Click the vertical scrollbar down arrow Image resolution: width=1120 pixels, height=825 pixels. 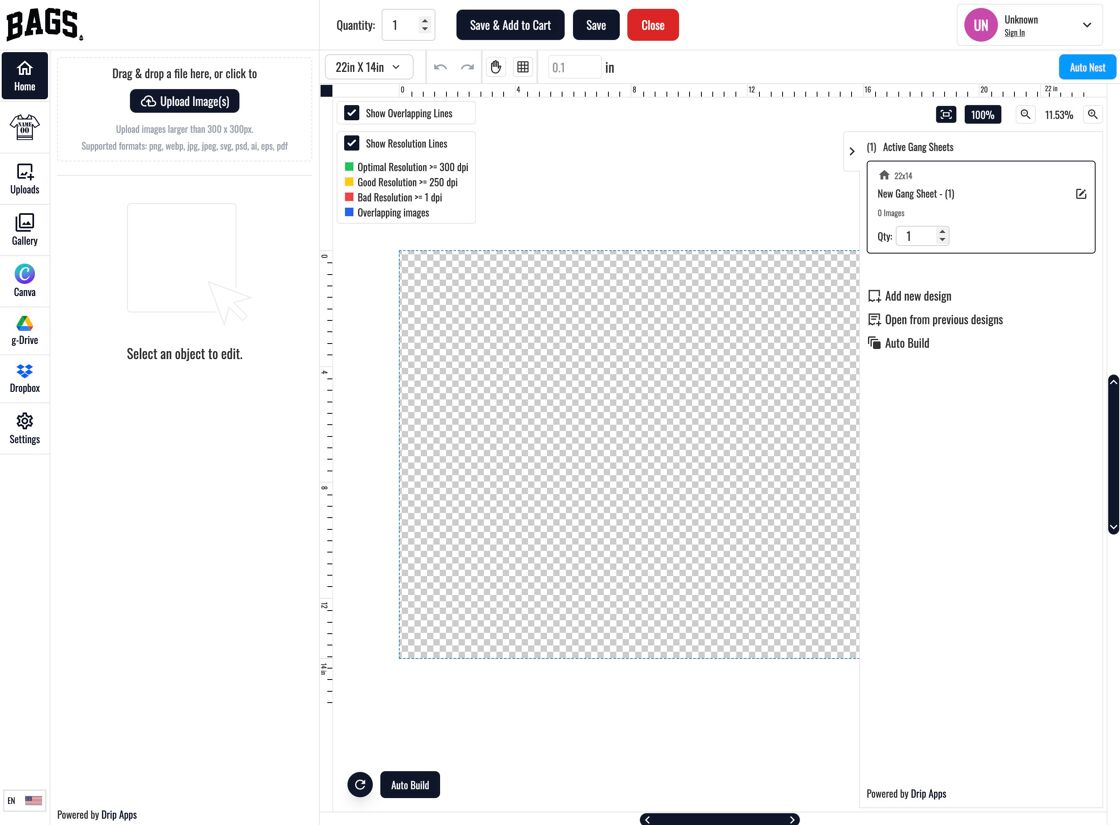(1113, 527)
